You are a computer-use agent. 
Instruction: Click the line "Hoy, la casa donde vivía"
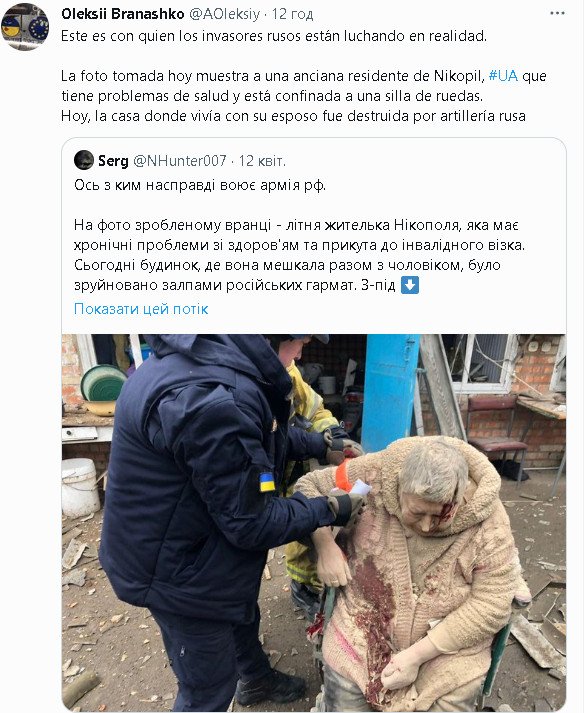click(x=293, y=116)
